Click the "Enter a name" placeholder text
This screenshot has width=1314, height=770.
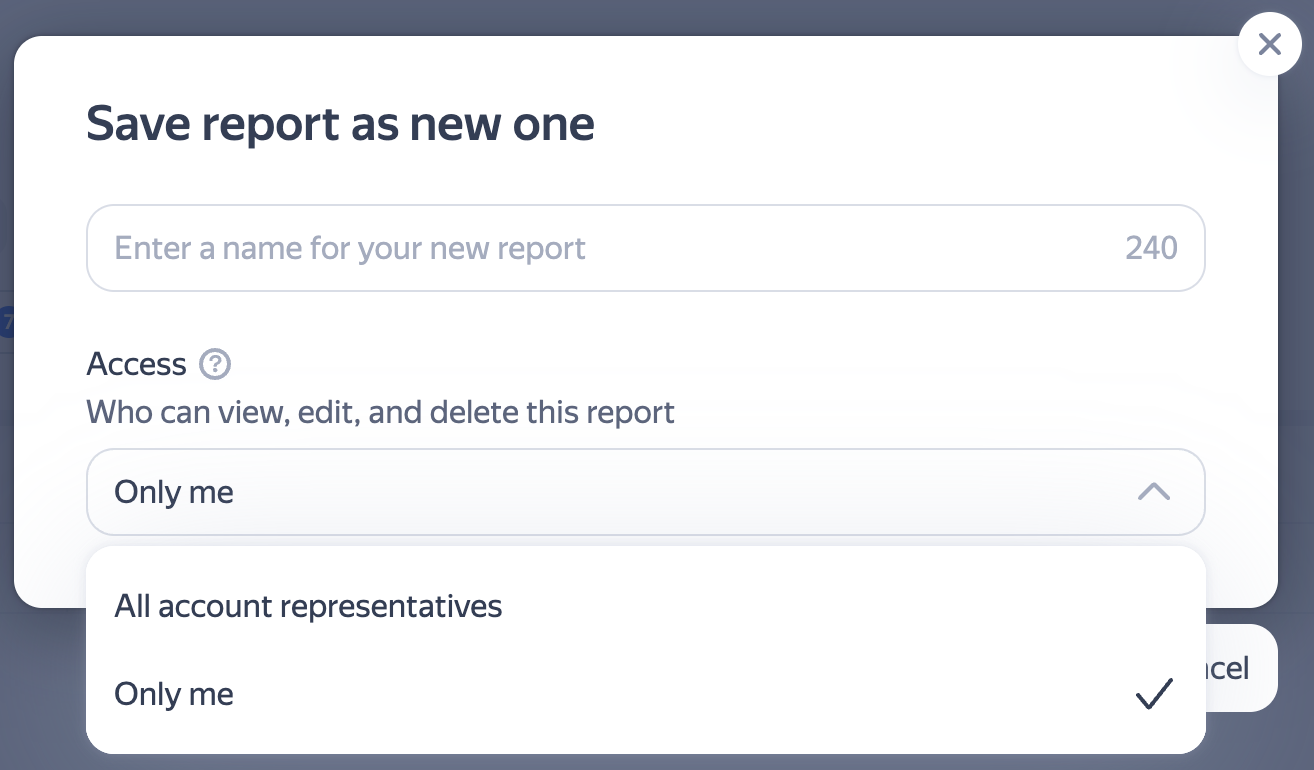point(350,248)
